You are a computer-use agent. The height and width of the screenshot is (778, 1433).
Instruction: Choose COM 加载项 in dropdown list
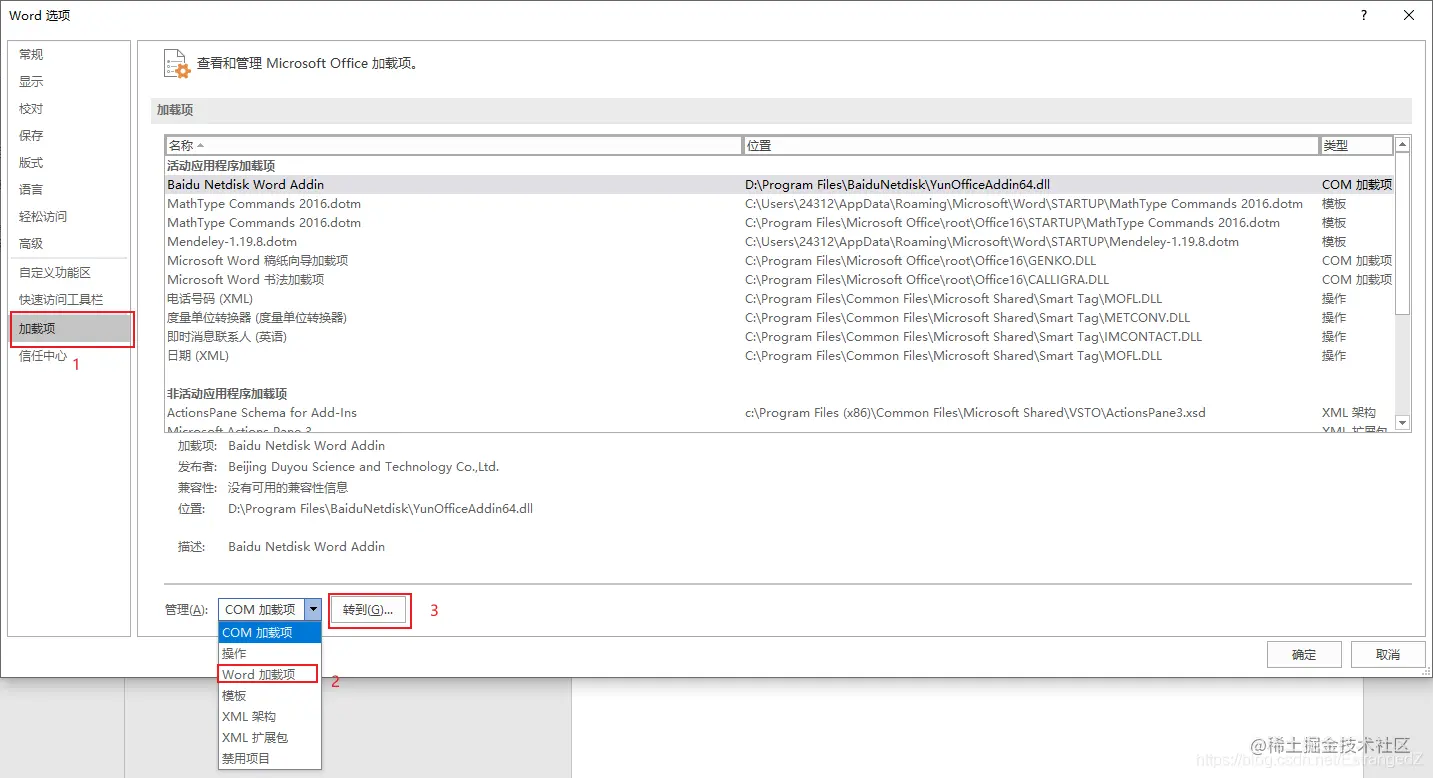click(x=270, y=633)
